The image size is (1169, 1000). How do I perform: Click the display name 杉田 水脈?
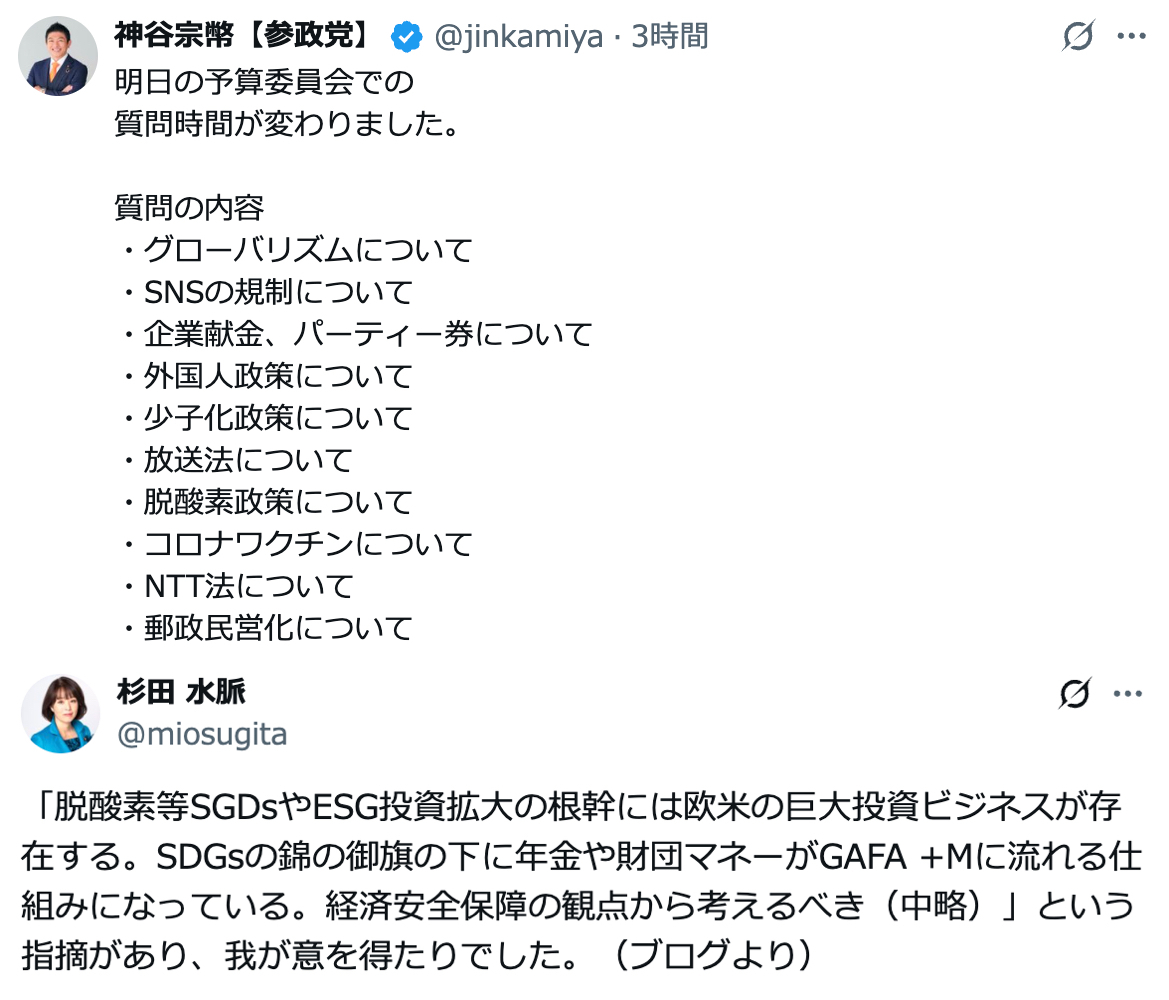click(x=181, y=692)
